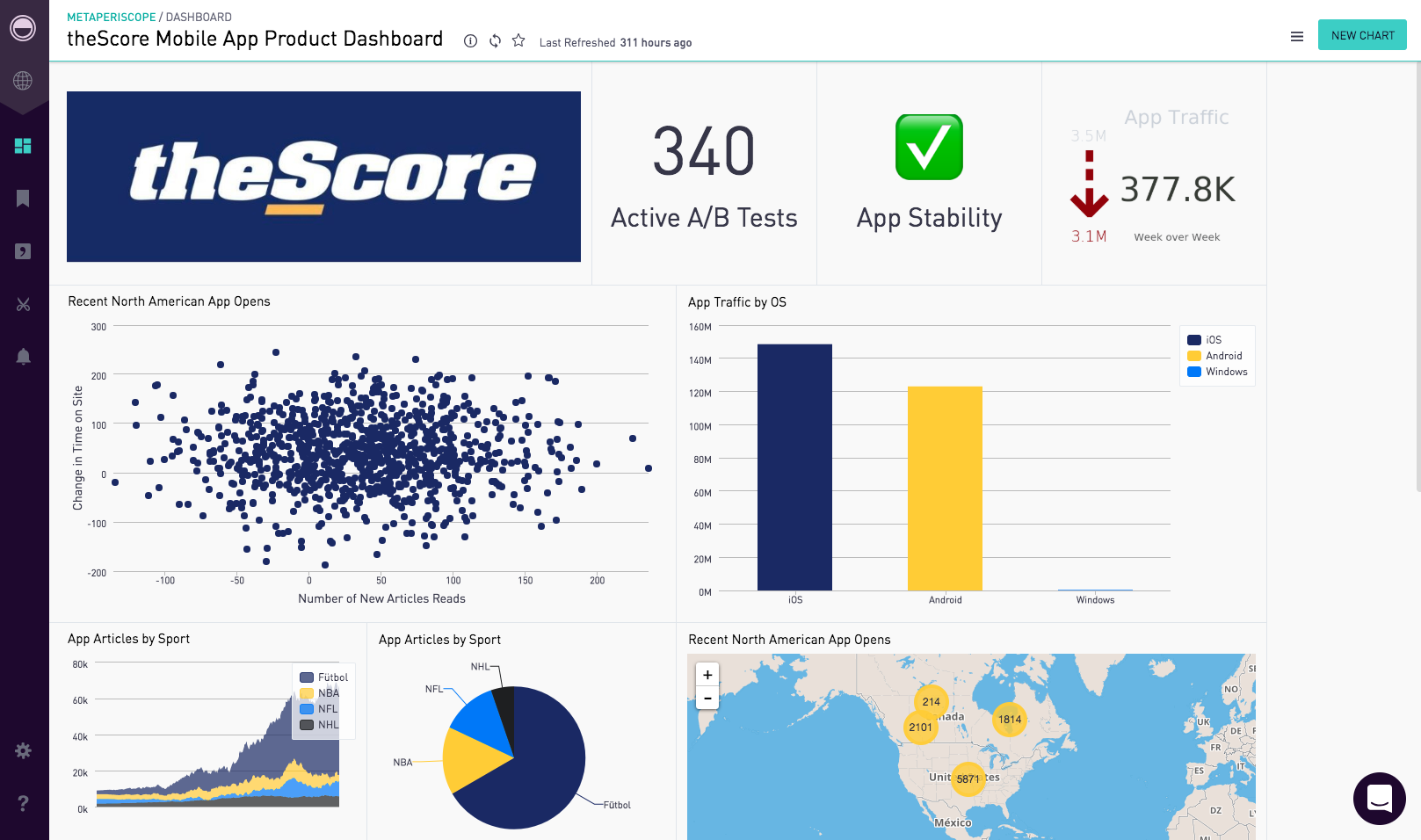Image resolution: width=1421 pixels, height=840 pixels.
Task: Click the NBA slice of the pie chart
Action: click(470, 760)
